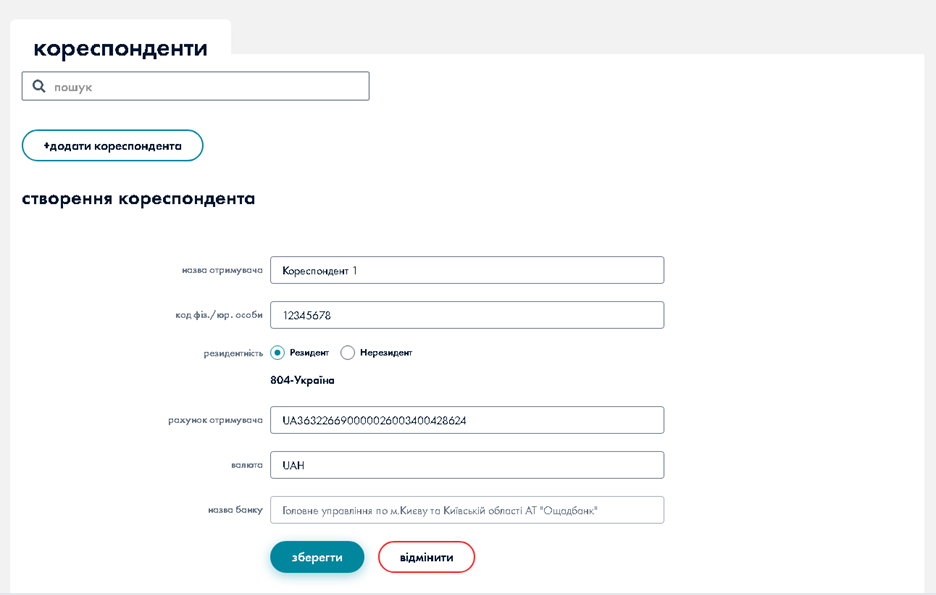Click the резидентність label text
936x595 pixels.
tap(233, 353)
